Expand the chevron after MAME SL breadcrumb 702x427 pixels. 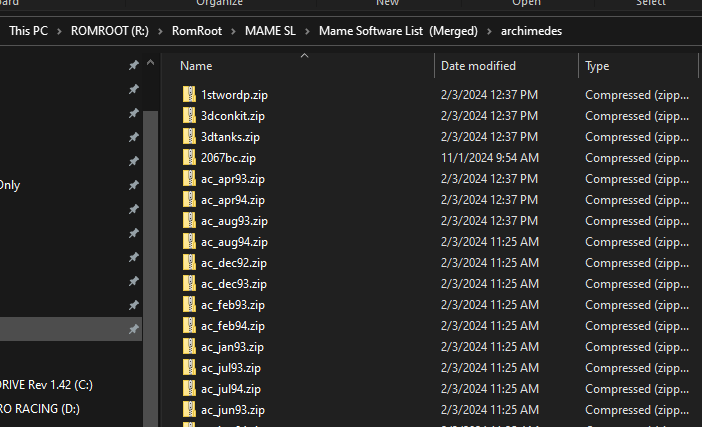[307, 31]
